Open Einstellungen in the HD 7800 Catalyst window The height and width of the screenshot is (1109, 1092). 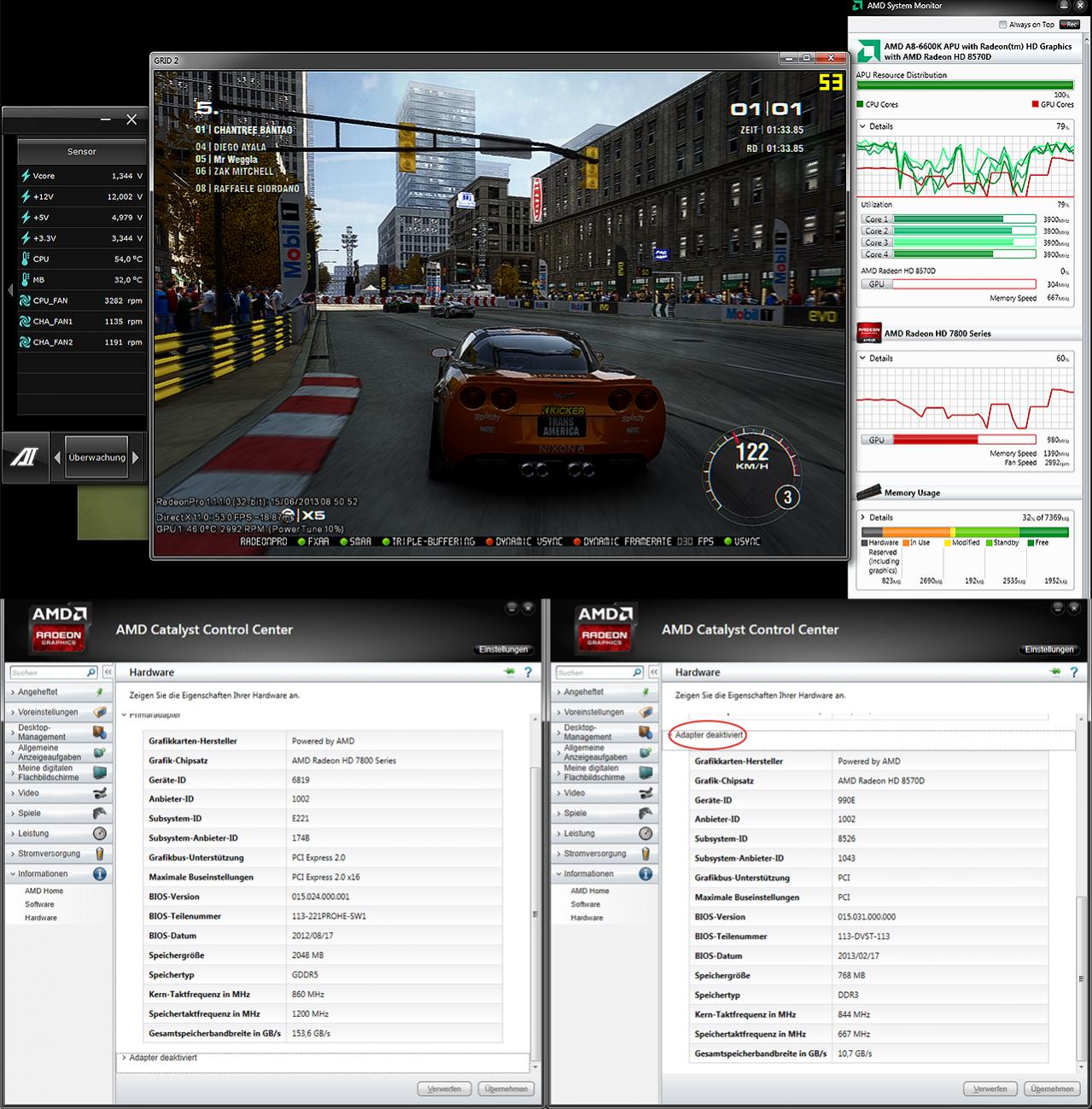click(504, 650)
